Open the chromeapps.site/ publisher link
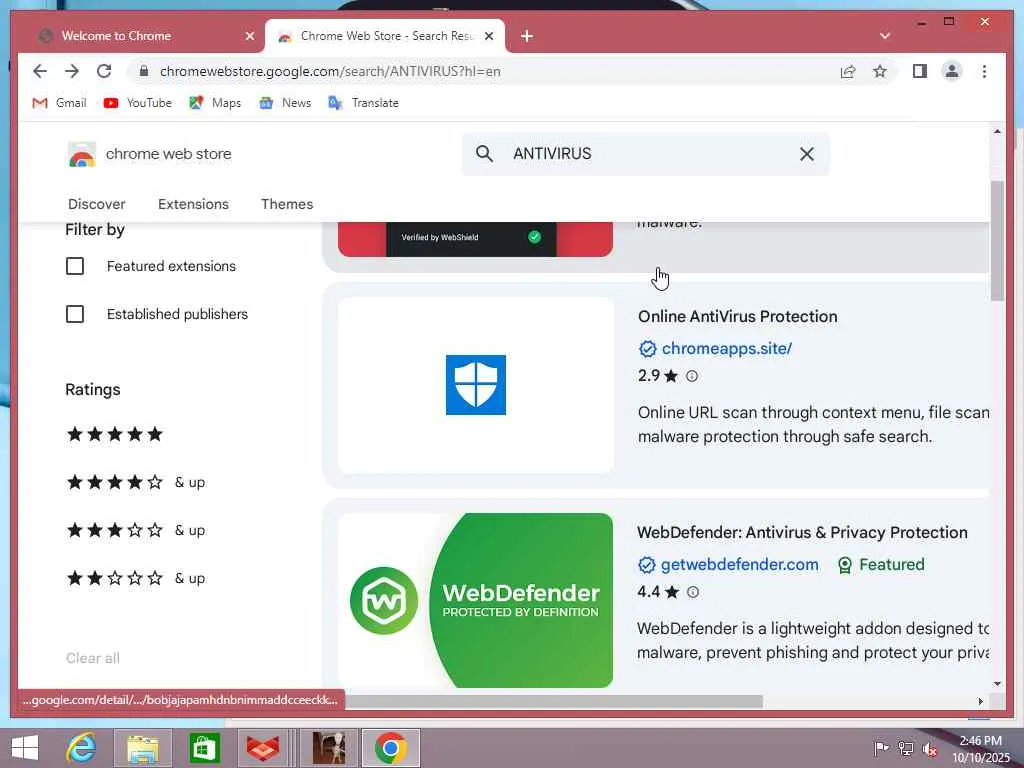 [x=726, y=349]
